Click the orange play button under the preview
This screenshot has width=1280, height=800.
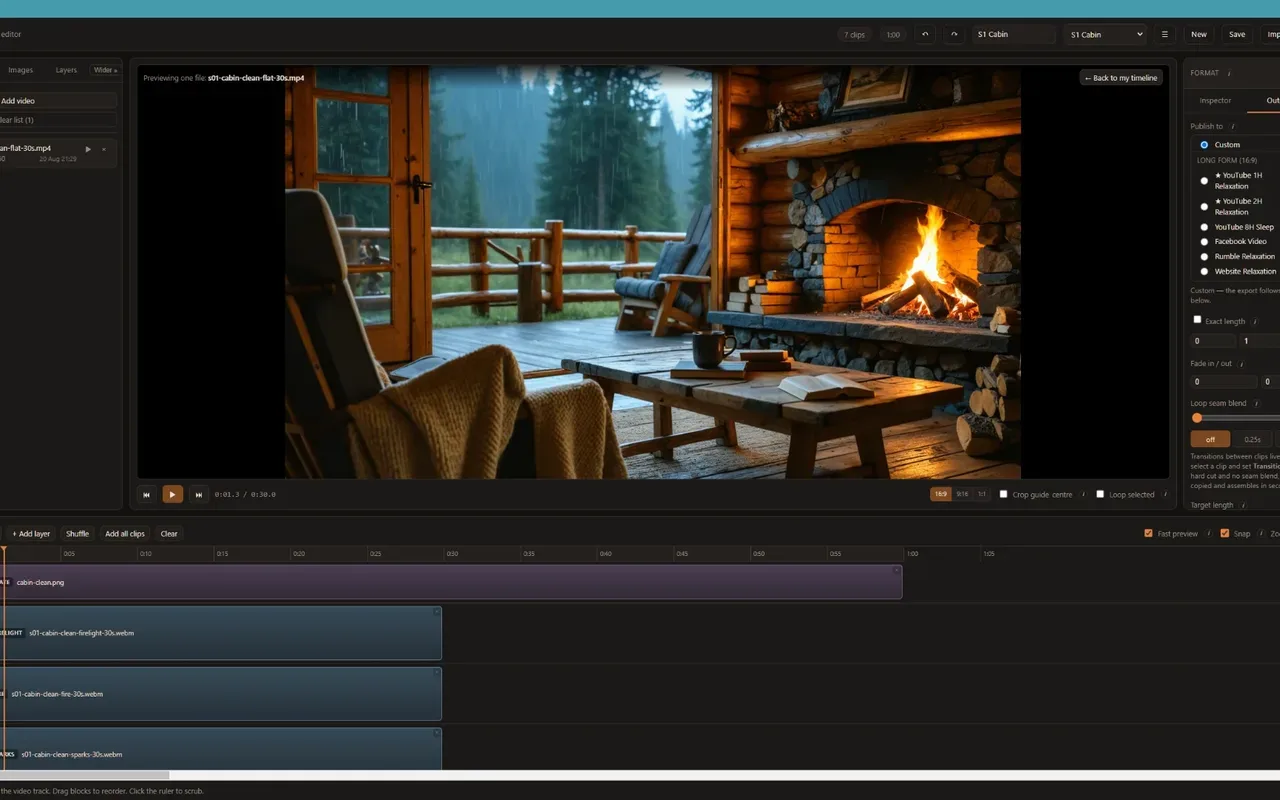(172, 494)
